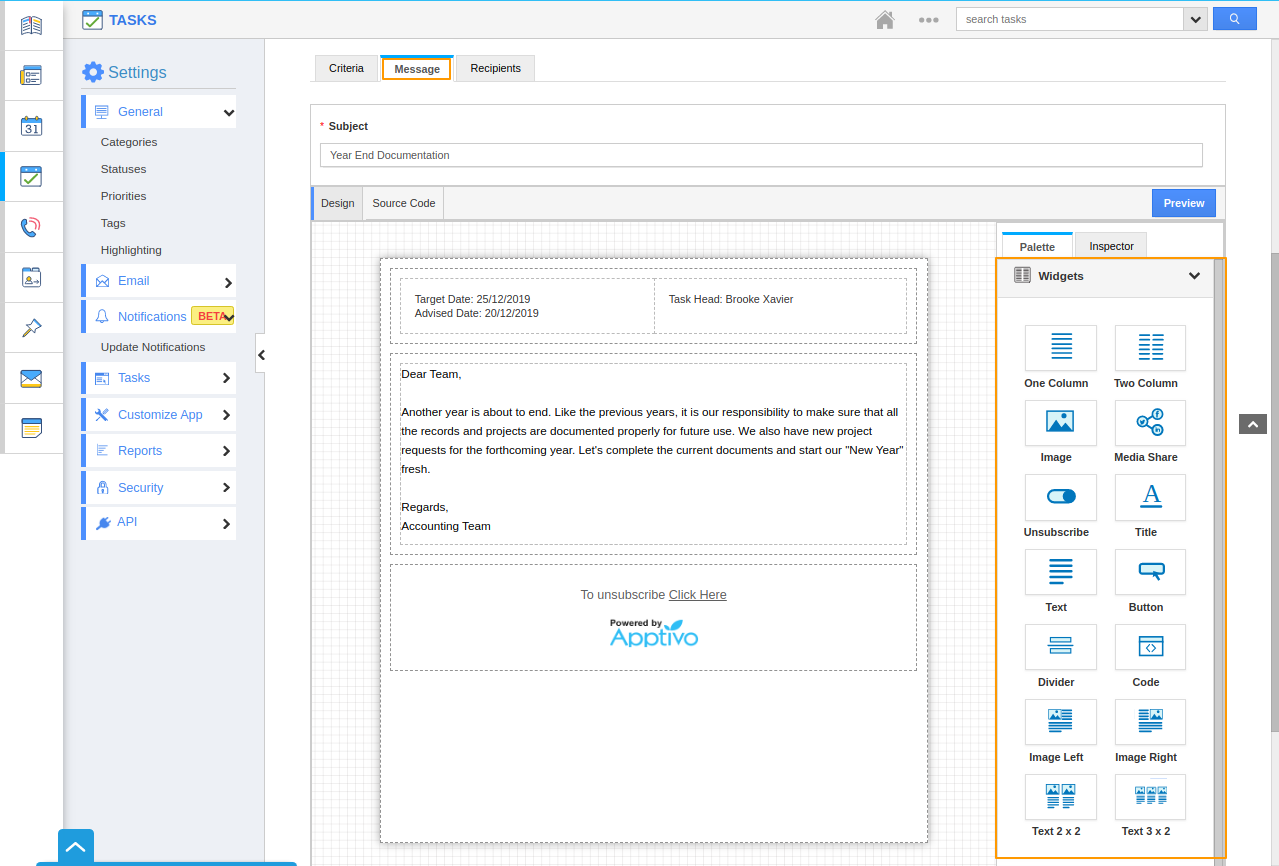Choose the Code widget icon
1279x866 pixels.
click(x=1150, y=647)
